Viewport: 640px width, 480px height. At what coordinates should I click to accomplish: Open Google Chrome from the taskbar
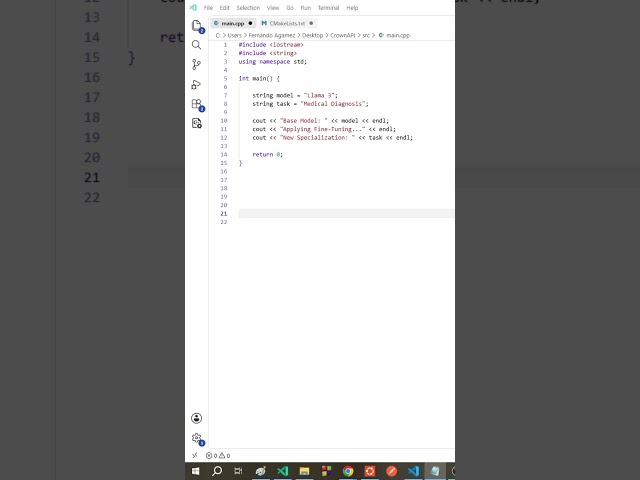tap(348, 471)
